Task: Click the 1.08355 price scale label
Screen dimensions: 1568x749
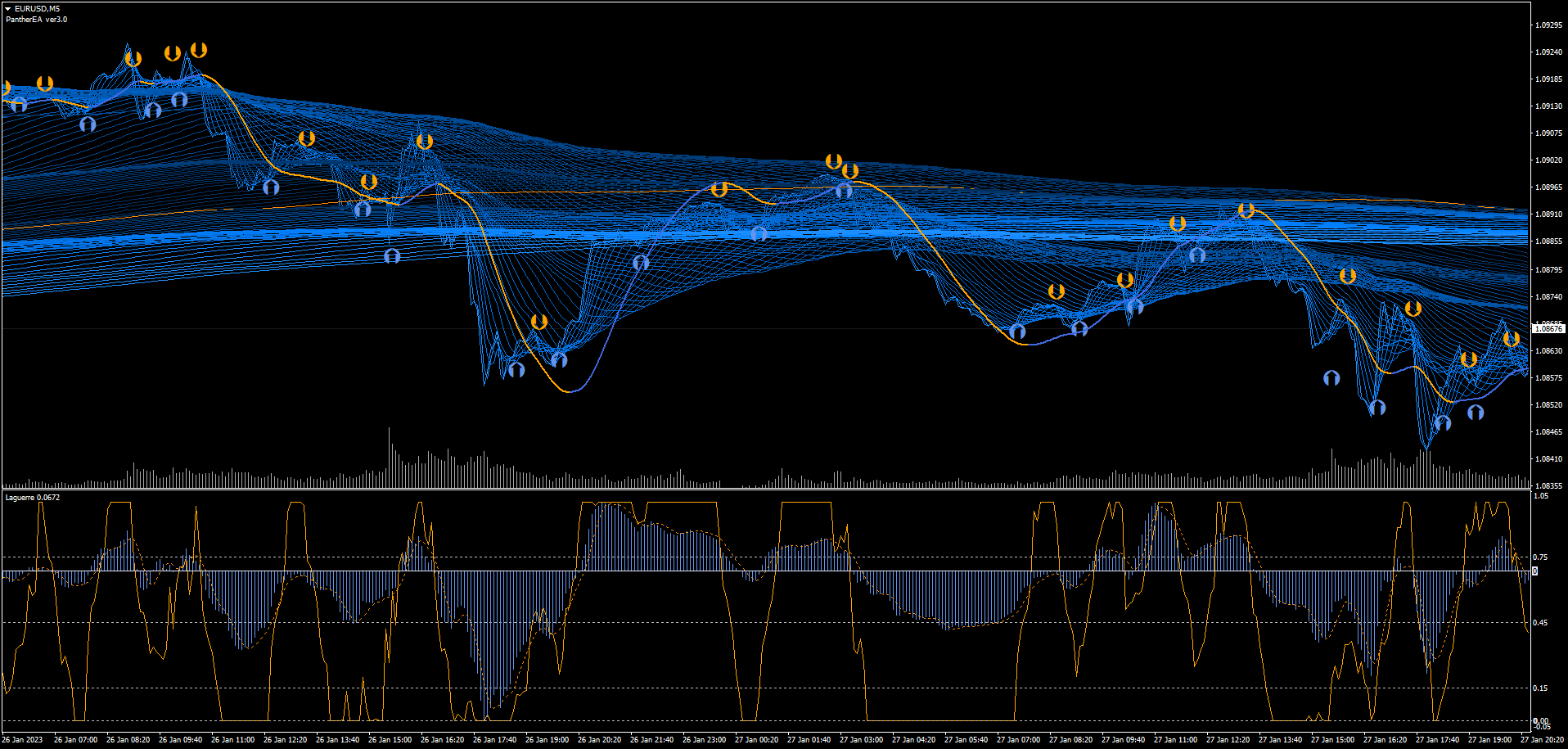Action: pyautogui.click(x=1548, y=486)
